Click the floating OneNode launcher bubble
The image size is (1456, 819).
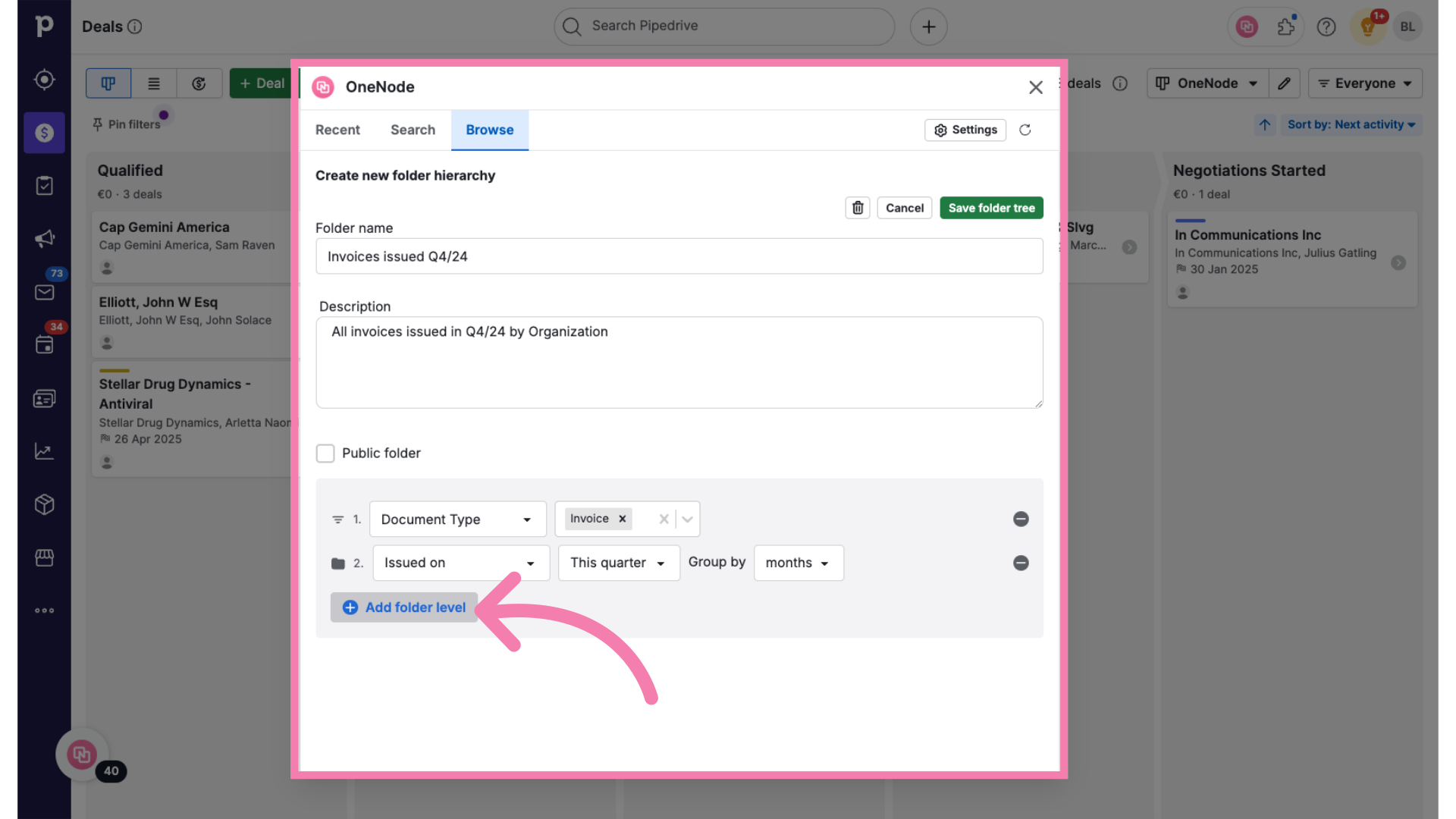[x=81, y=755]
